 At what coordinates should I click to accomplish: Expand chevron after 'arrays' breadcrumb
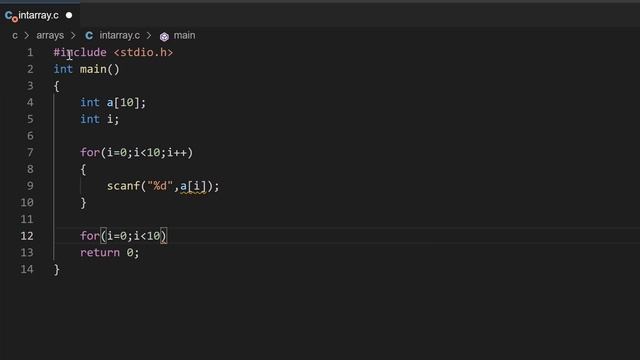point(73,36)
